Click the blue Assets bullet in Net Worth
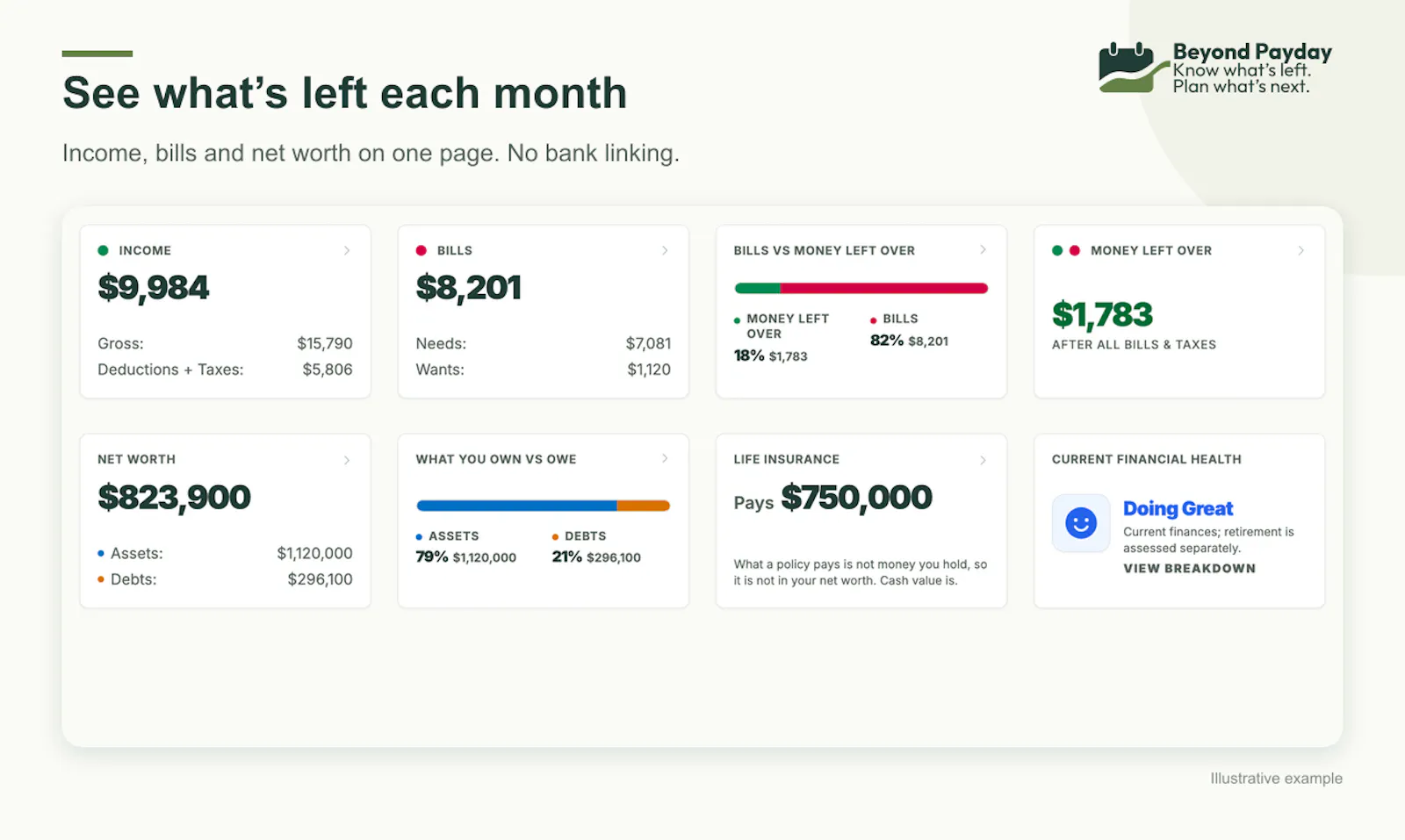Screen dimensions: 1405x840 (x=101, y=554)
